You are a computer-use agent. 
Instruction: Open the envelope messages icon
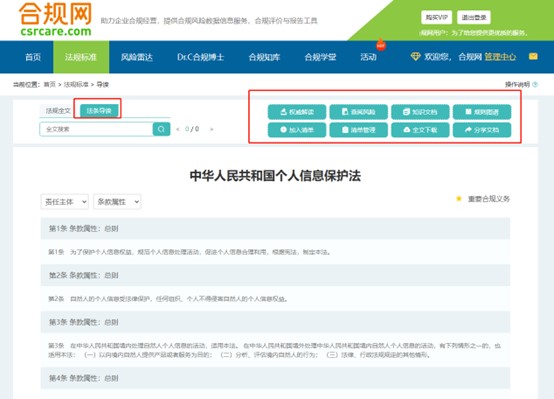533,57
